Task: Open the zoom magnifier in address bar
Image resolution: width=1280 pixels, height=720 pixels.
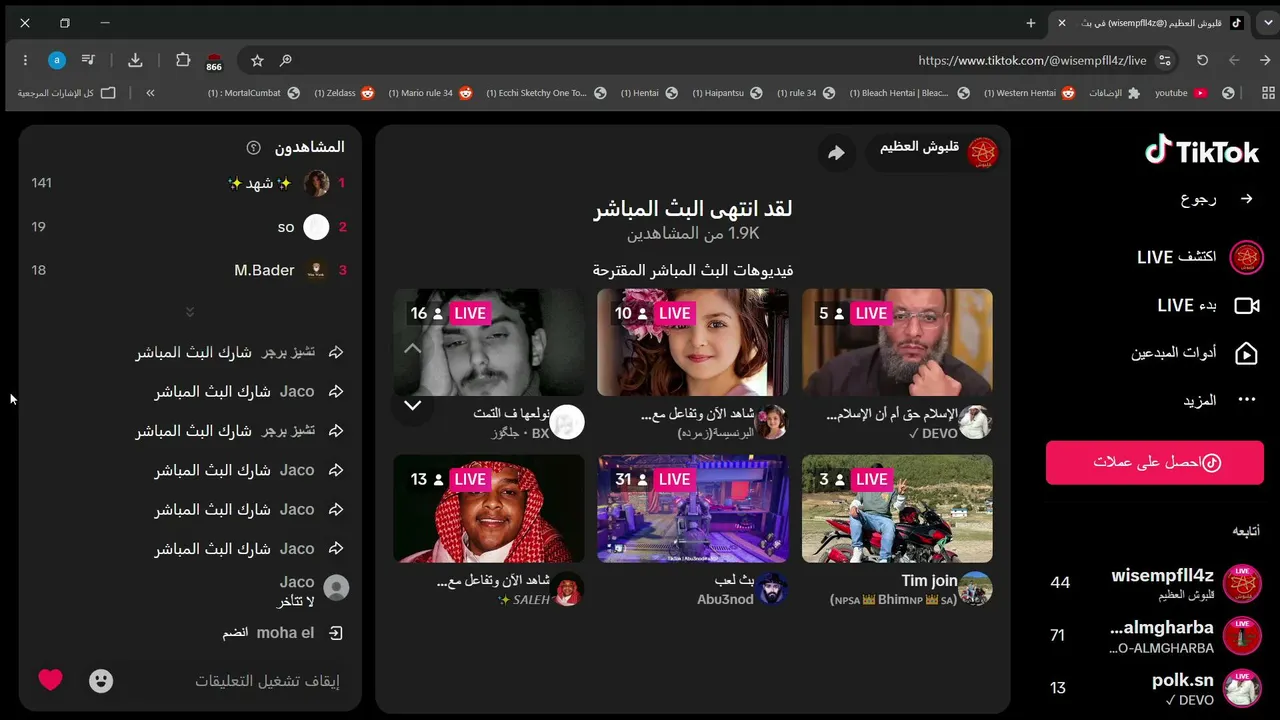Action: tap(285, 61)
